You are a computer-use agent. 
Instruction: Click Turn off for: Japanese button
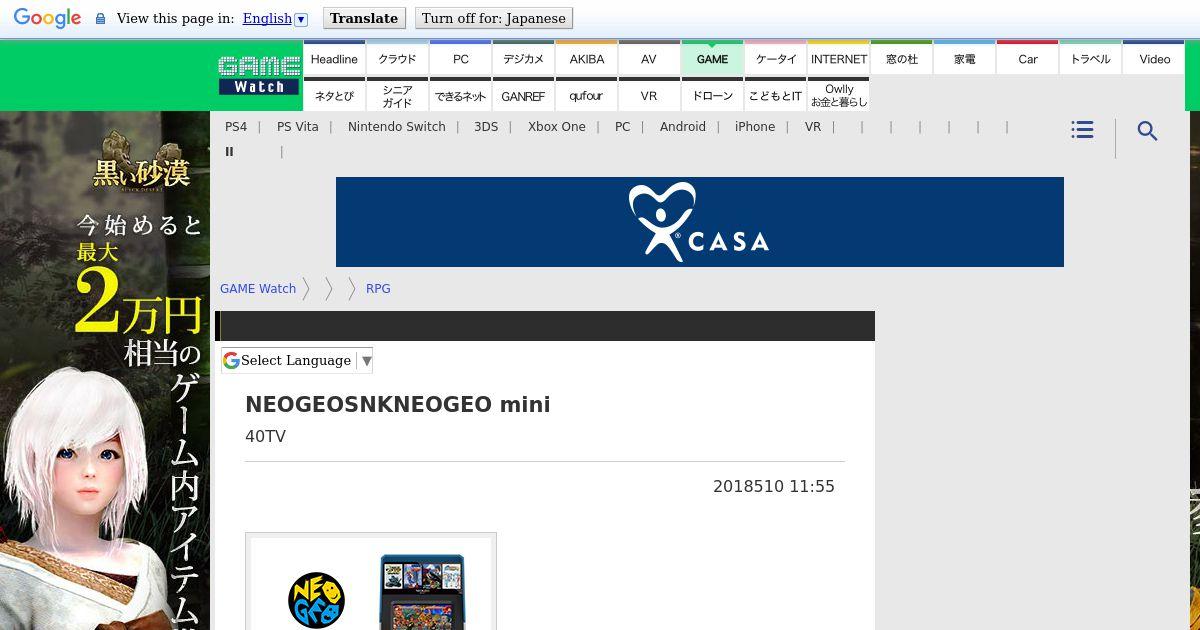tap(494, 18)
